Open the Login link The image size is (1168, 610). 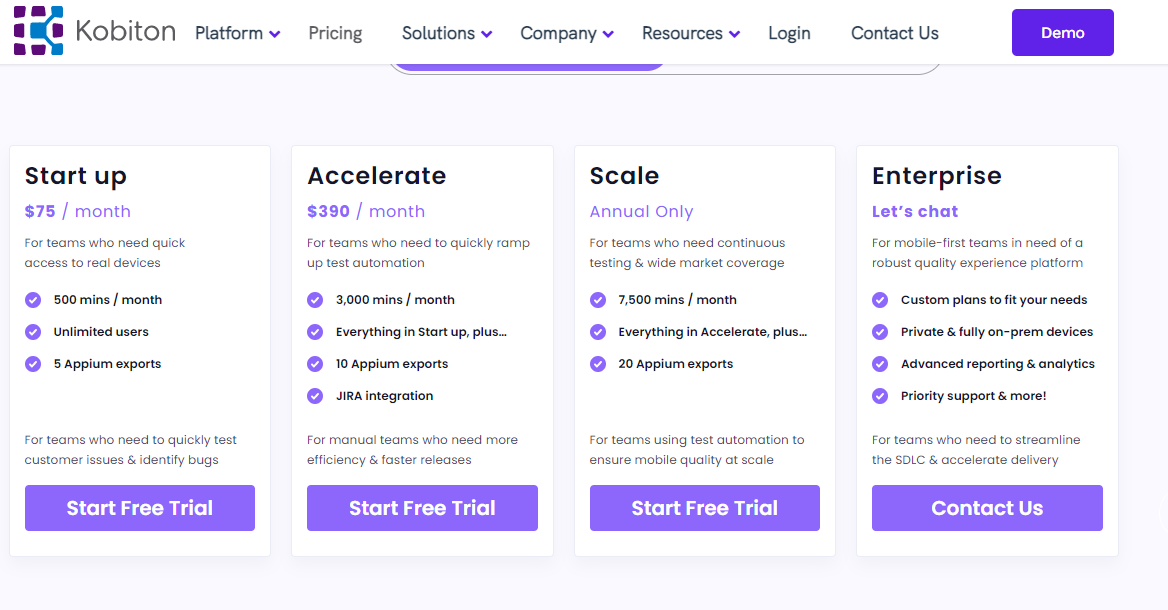click(790, 34)
